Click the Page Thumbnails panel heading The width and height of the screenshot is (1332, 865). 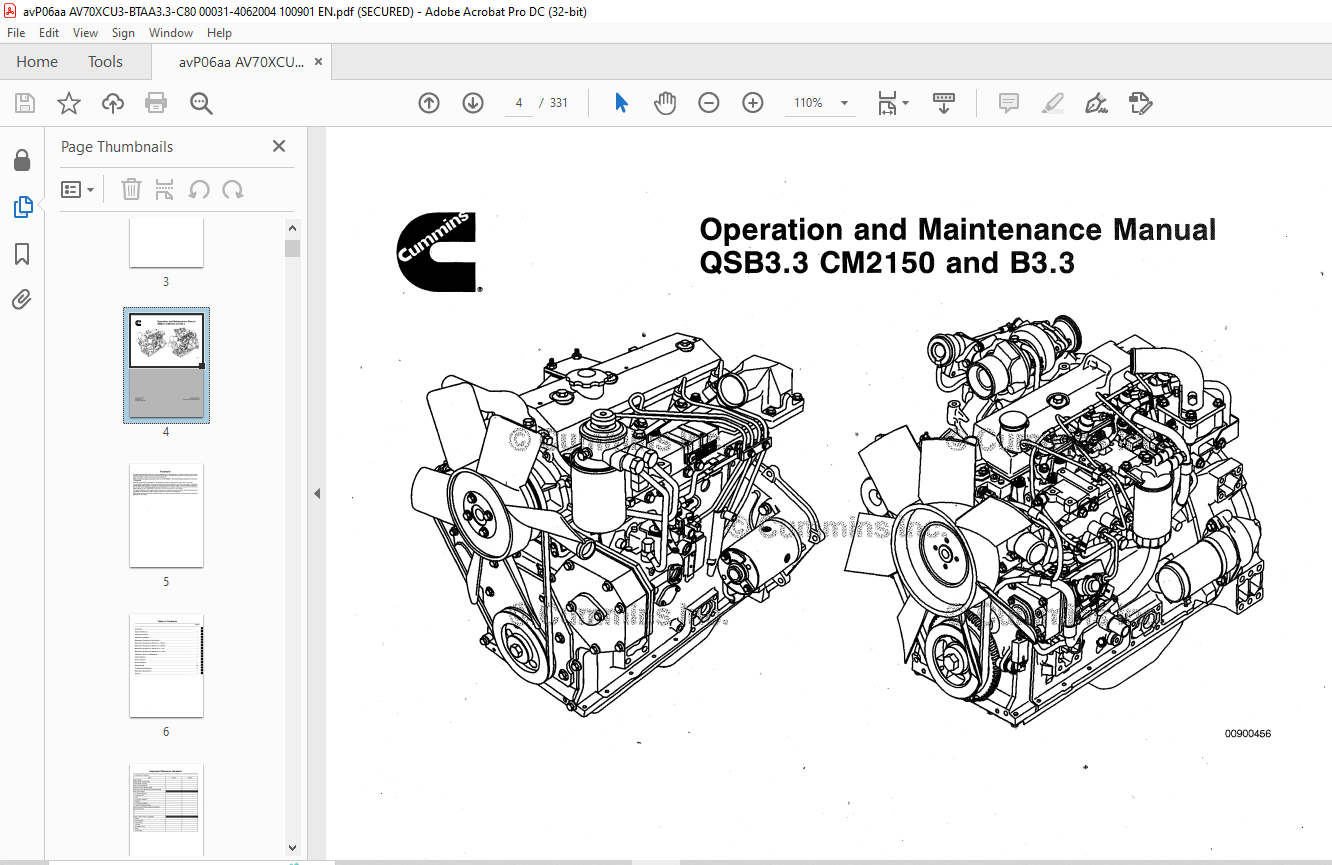[x=117, y=146]
